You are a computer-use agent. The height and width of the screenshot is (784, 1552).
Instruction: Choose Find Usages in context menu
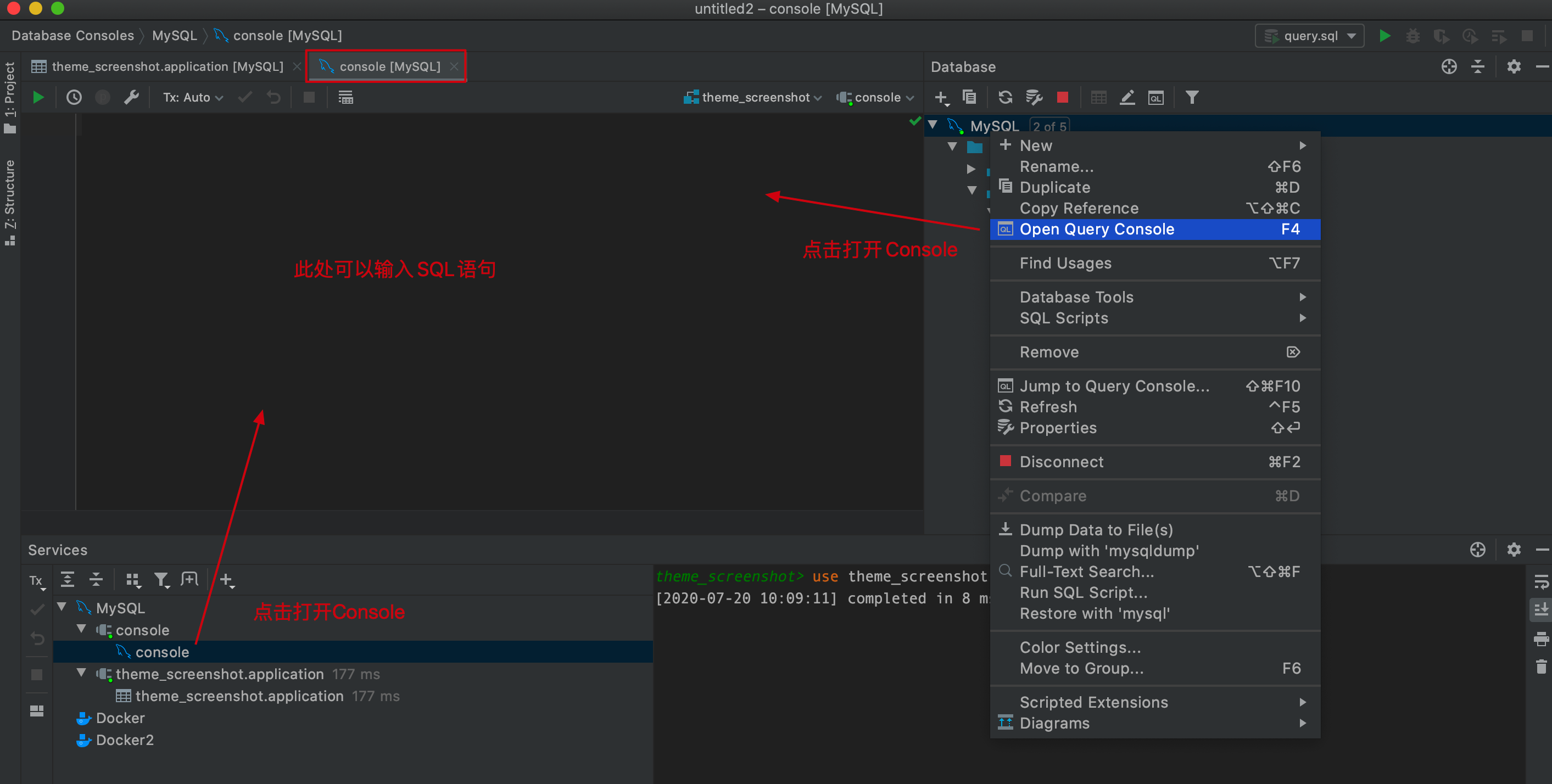tap(1155, 263)
